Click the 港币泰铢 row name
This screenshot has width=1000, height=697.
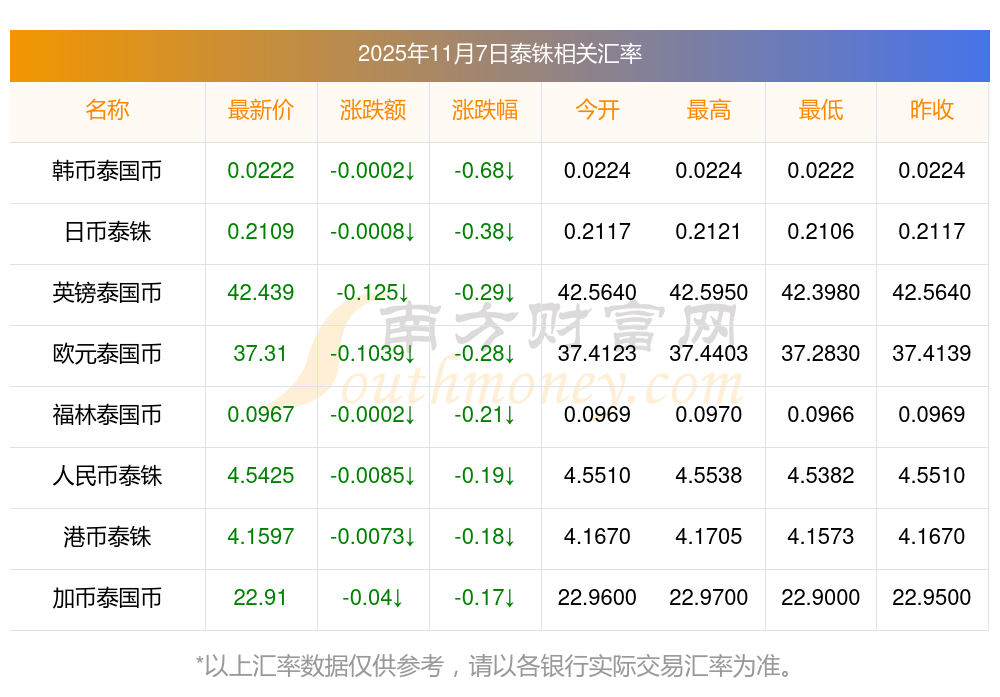(x=107, y=537)
